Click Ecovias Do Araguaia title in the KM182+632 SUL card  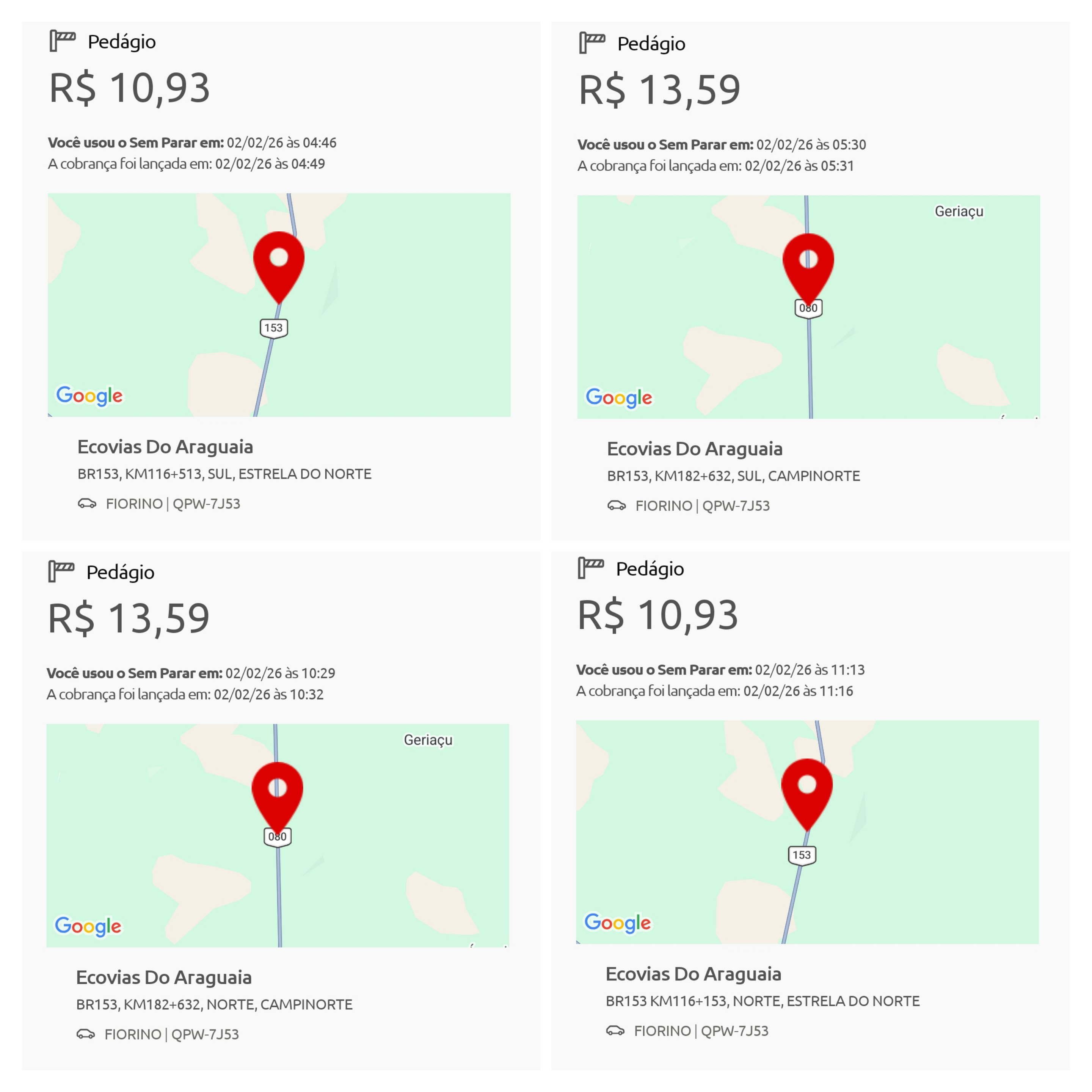[x=695, y=449]
